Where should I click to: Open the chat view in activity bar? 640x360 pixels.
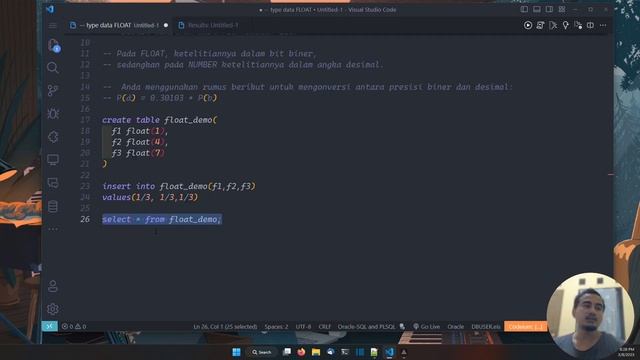(53, 183)
